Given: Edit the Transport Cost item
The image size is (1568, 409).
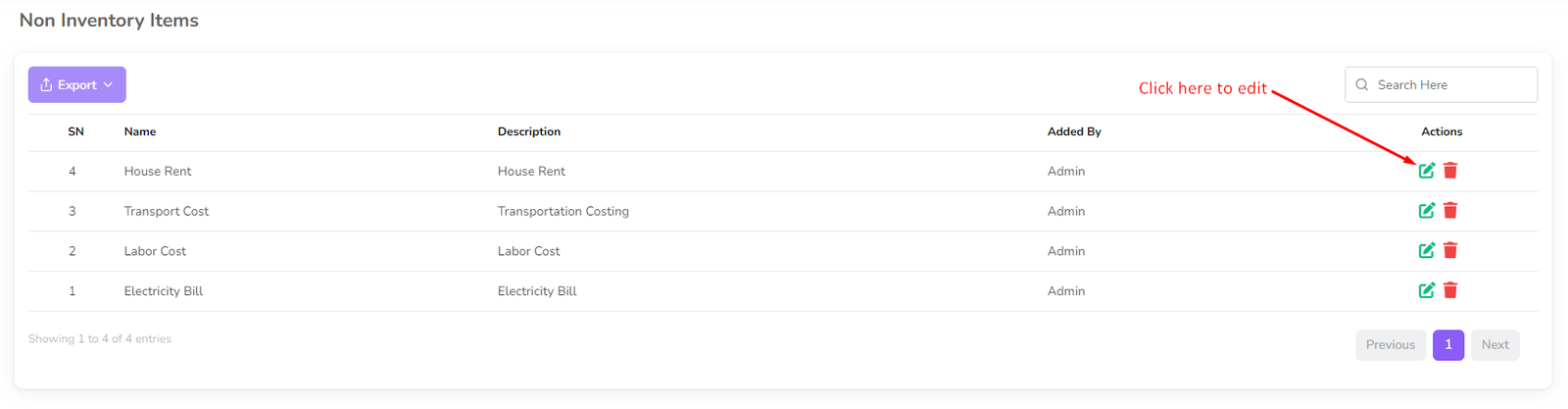Looking at the screenshot, I should click(1426, 211).
